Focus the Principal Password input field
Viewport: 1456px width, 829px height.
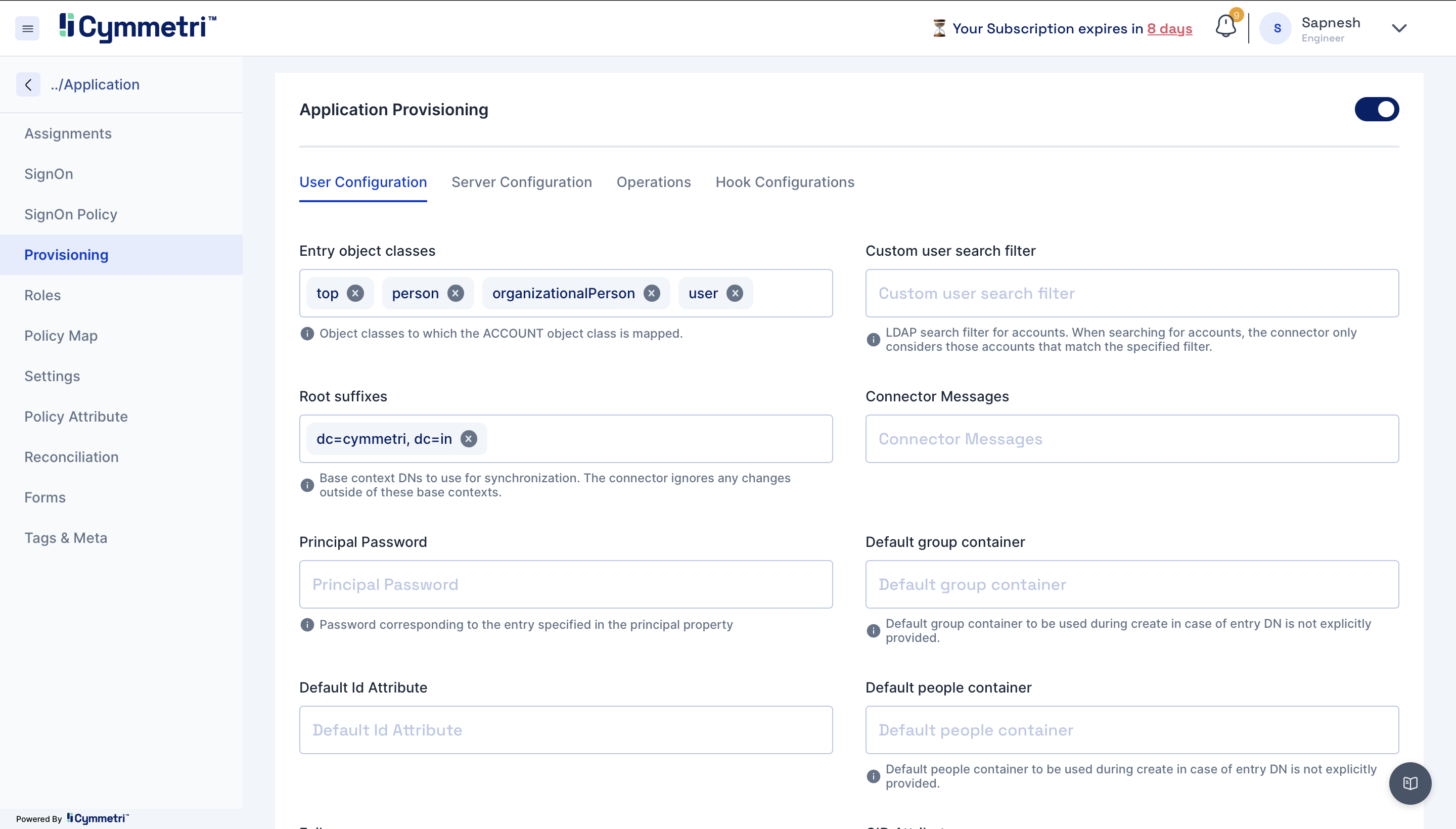click(565, 584)
